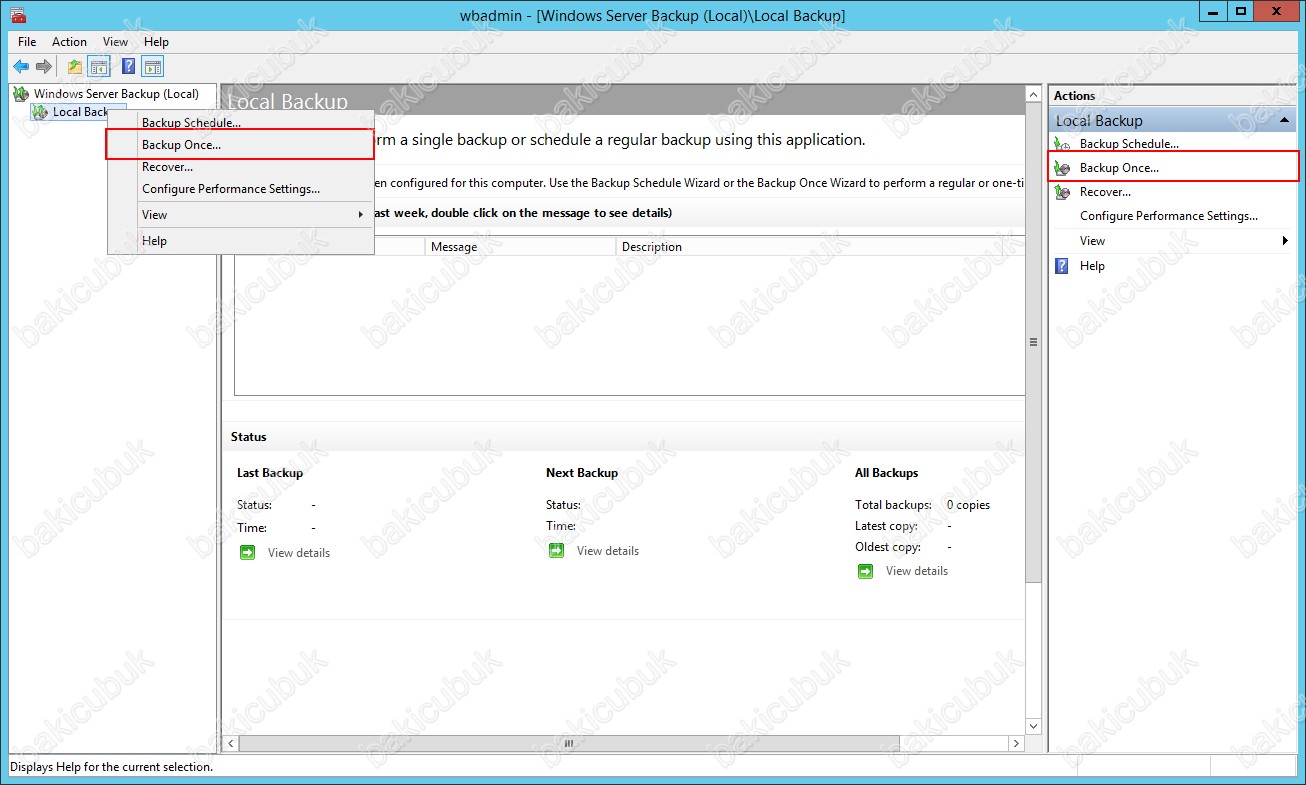The height and width of the screenshot is (785, 1306).
Task: Choose Backup Once... in context menu
Action: pyautogui.click(x=241, y=145)
